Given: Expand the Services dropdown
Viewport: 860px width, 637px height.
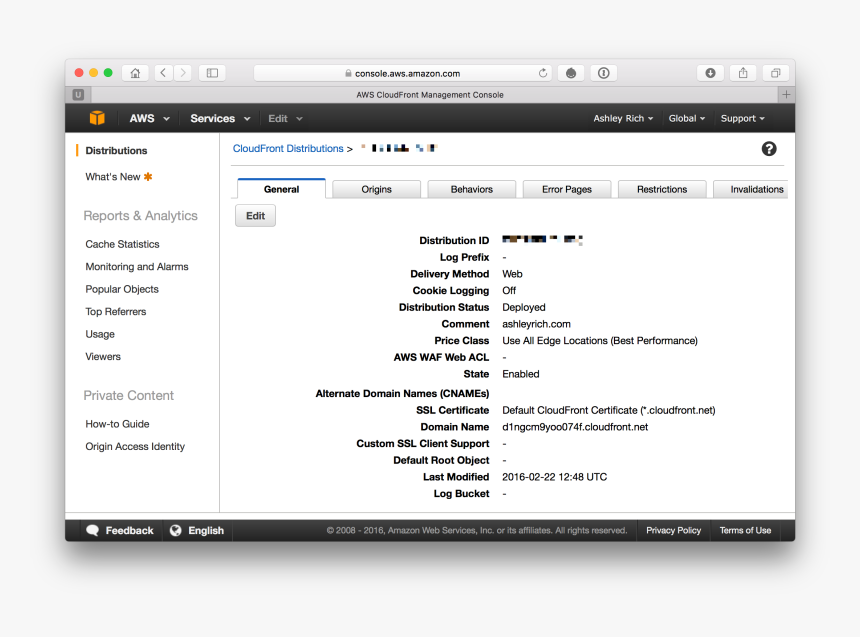Looking at the screenshot, I should (220, 119).
